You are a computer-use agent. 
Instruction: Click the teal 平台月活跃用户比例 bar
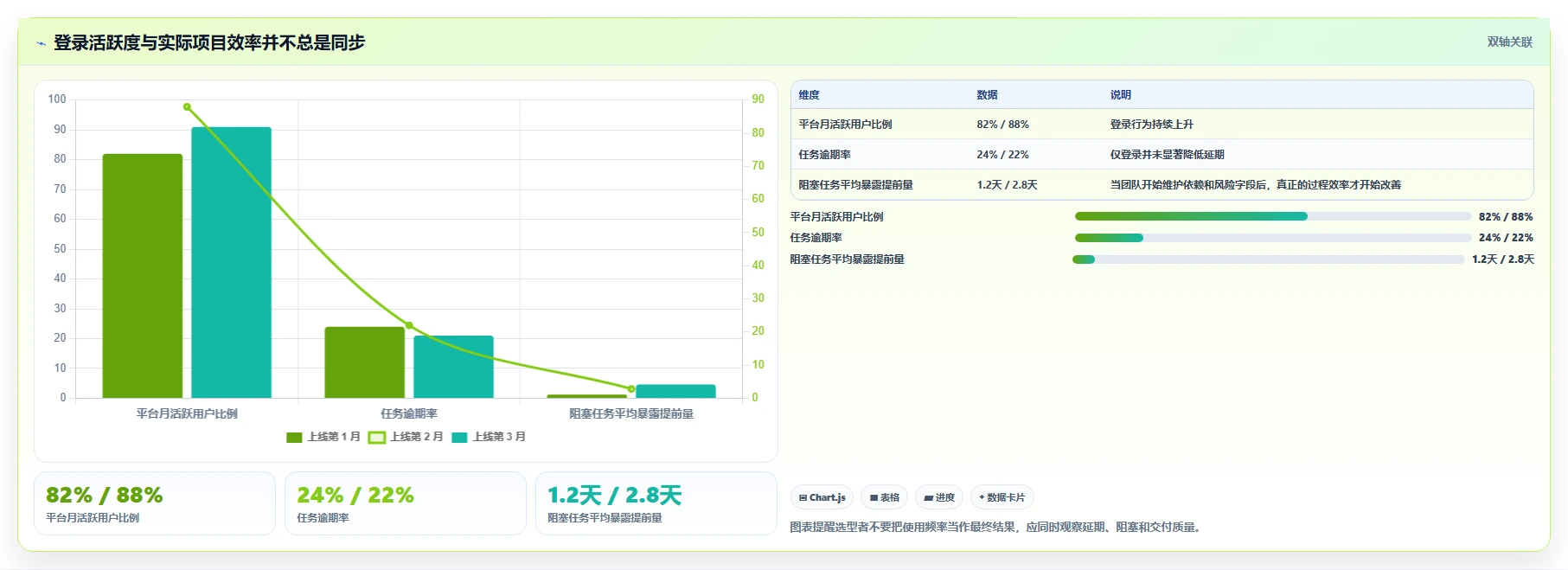(231, 262)
